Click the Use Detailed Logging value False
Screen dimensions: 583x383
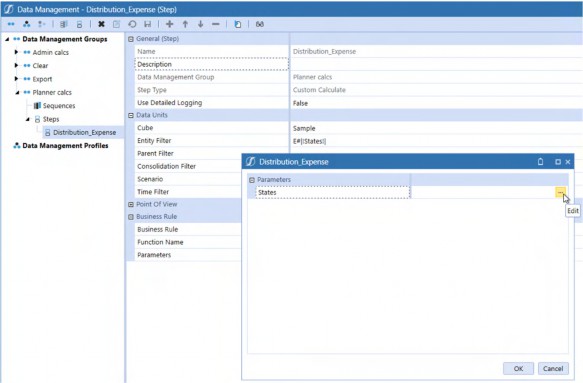click(x=300, y=103)
